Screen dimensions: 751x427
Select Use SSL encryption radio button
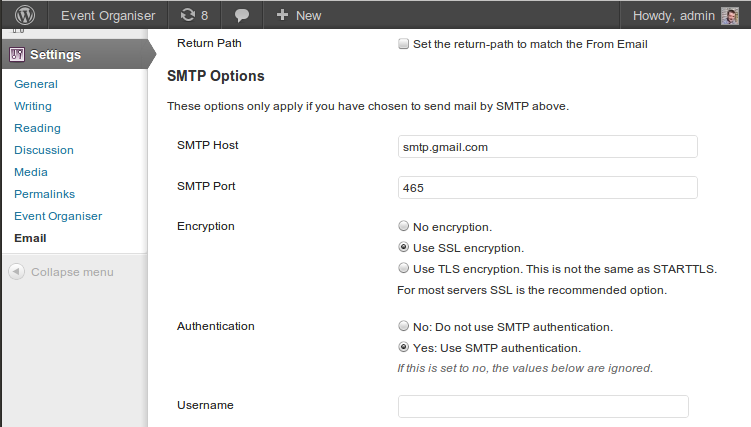(403, 247)
